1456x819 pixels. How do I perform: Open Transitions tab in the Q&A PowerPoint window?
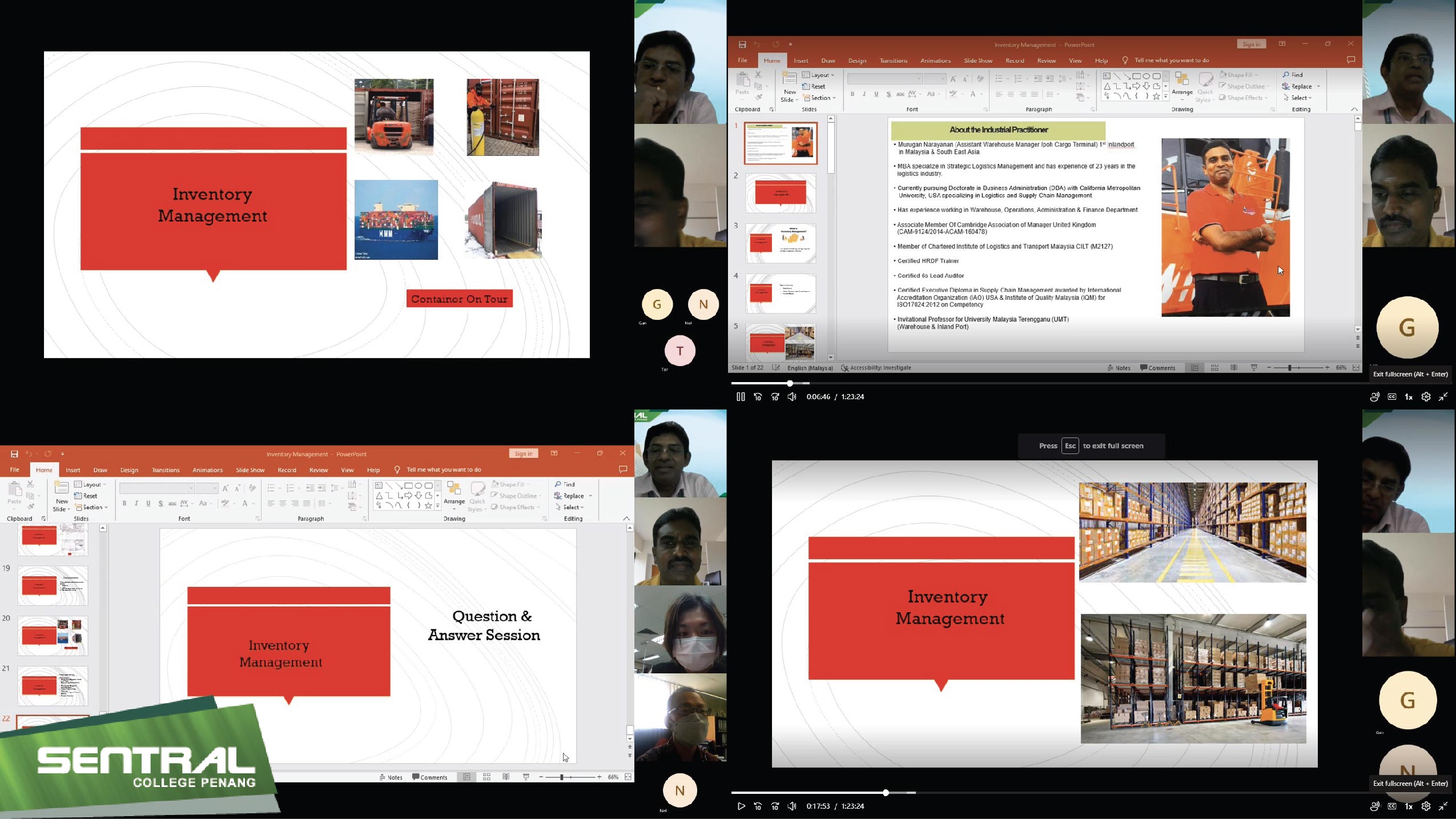166,470
